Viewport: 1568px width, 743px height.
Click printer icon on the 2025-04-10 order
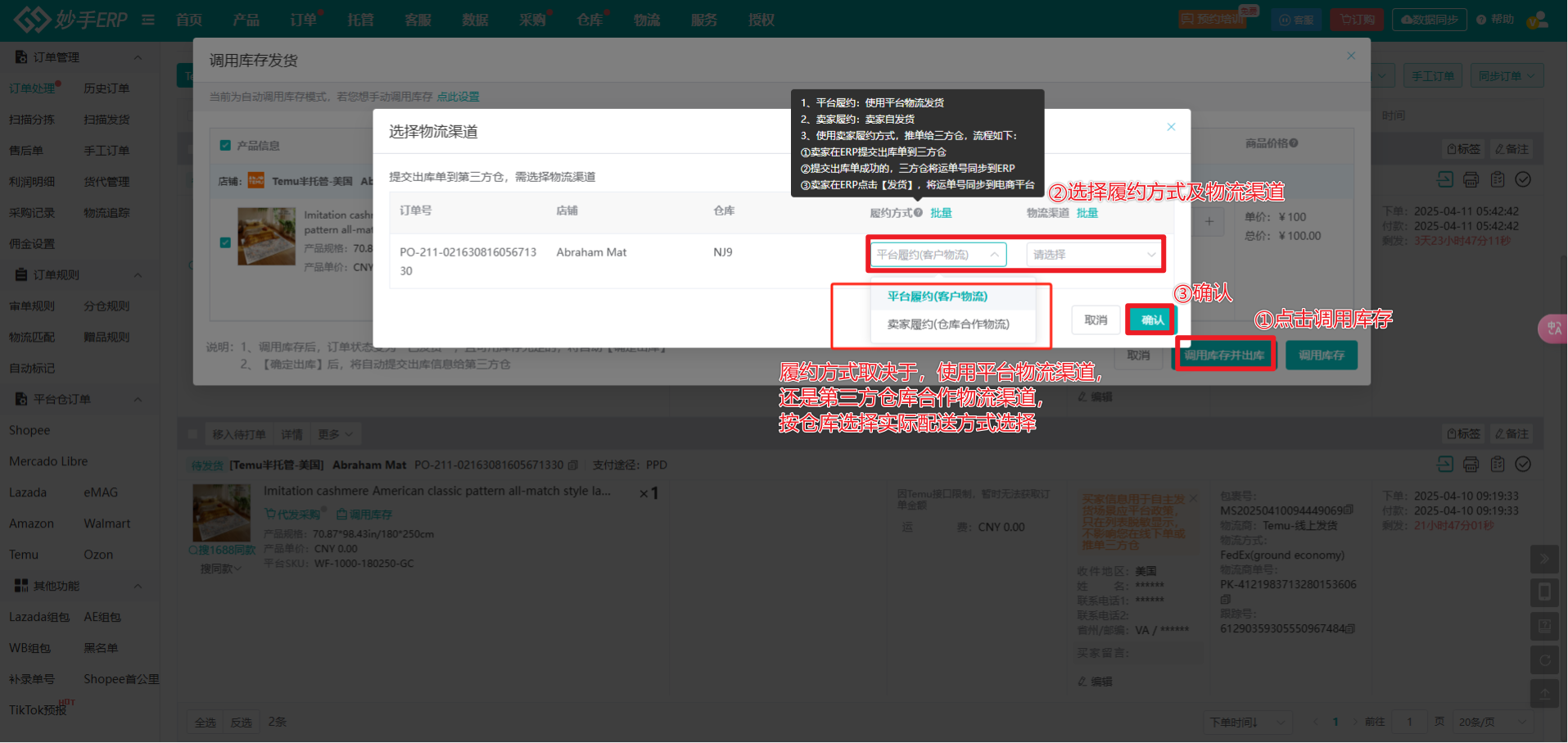point(1471,464)
